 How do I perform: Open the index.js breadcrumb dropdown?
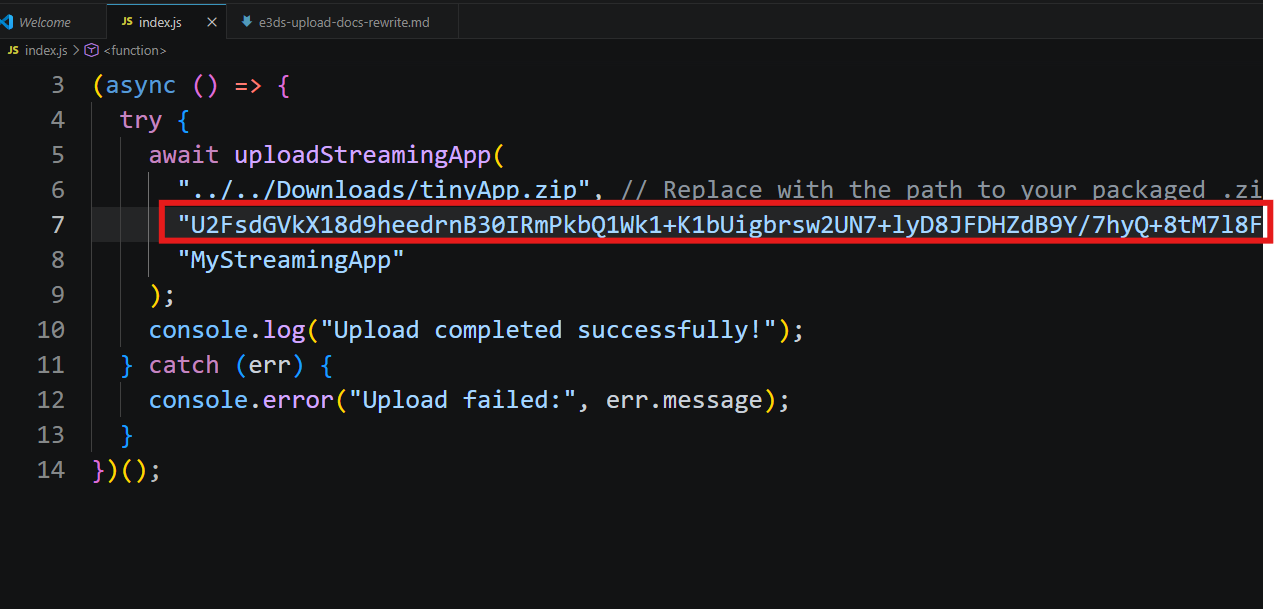(x=45, y=50)
